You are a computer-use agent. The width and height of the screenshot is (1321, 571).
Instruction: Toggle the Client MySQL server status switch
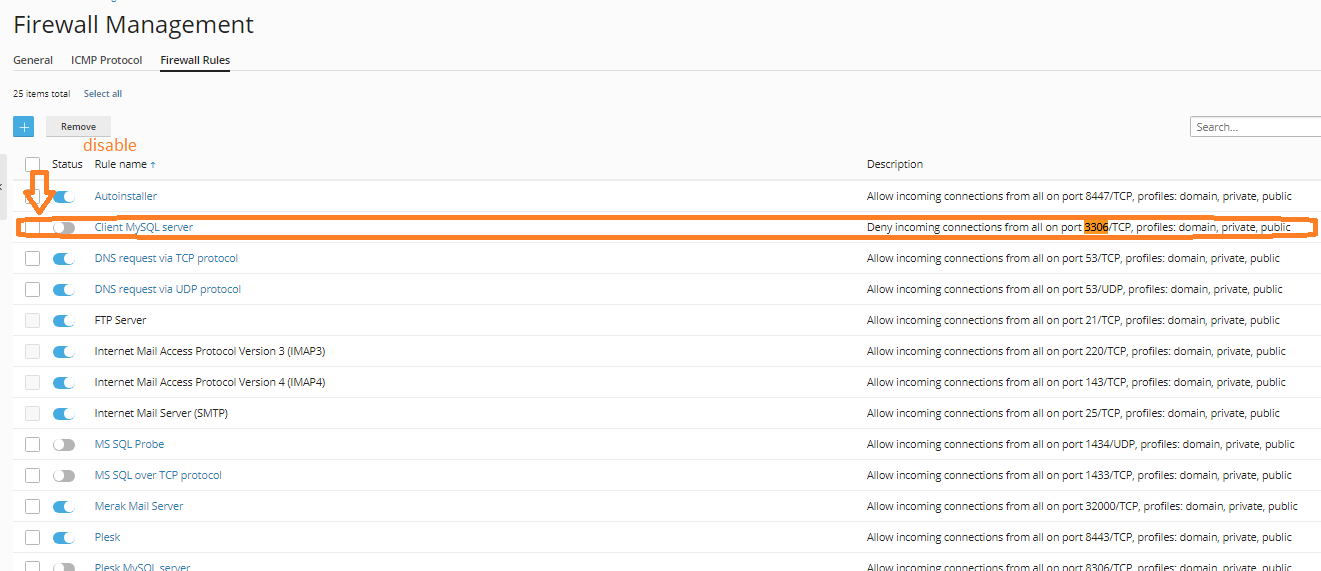[x=64, y=228]
